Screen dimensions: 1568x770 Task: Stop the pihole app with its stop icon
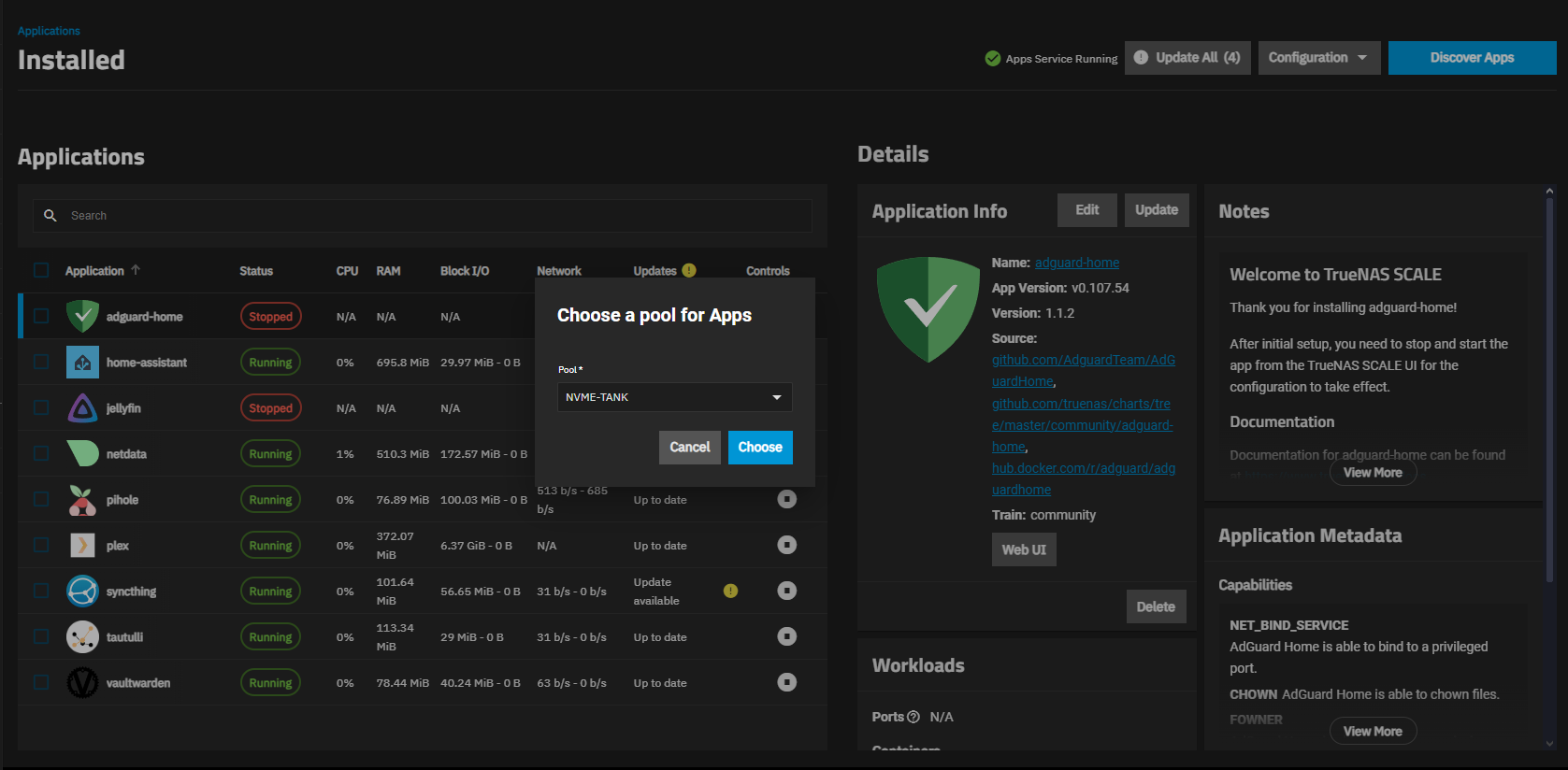787,499
